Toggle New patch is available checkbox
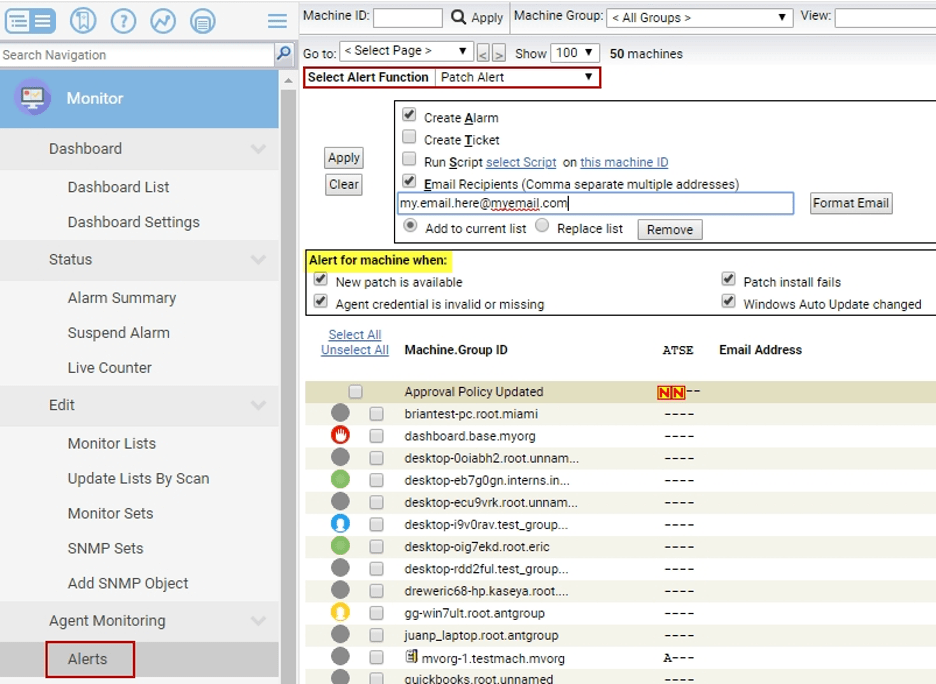 [321, 279]
